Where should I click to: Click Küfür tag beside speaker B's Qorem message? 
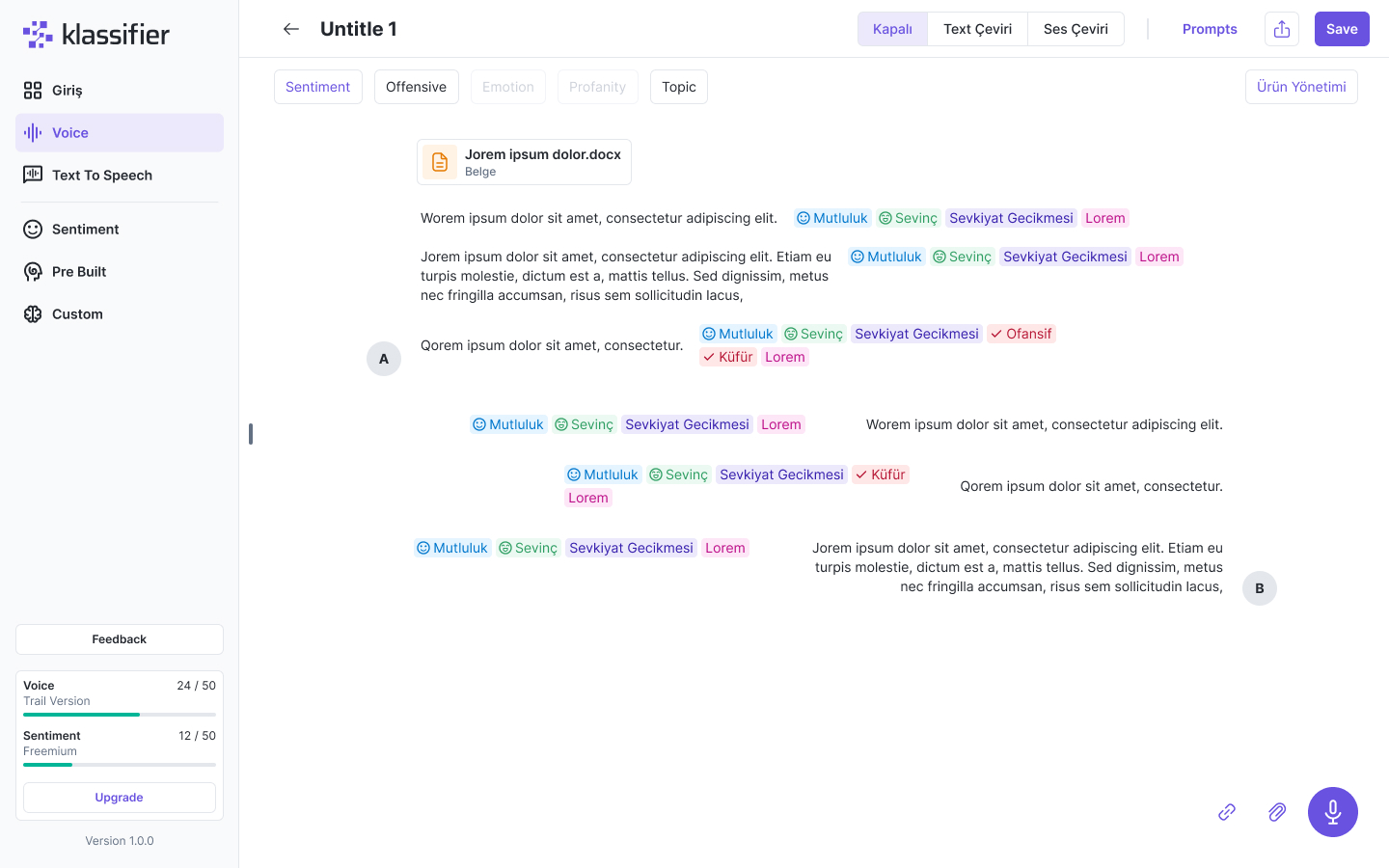881,475
